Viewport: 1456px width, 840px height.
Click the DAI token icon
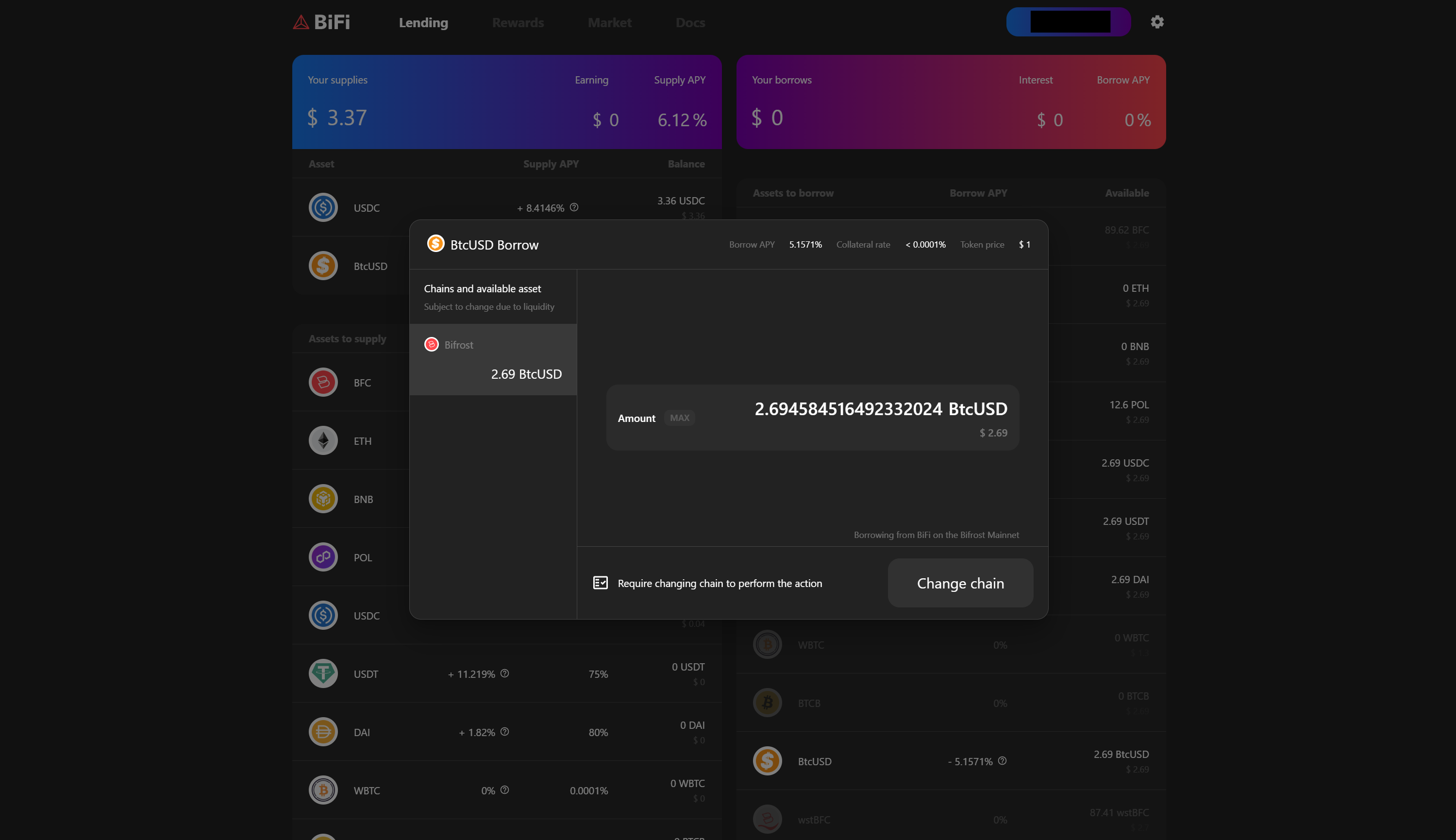(x=323, y=732)
